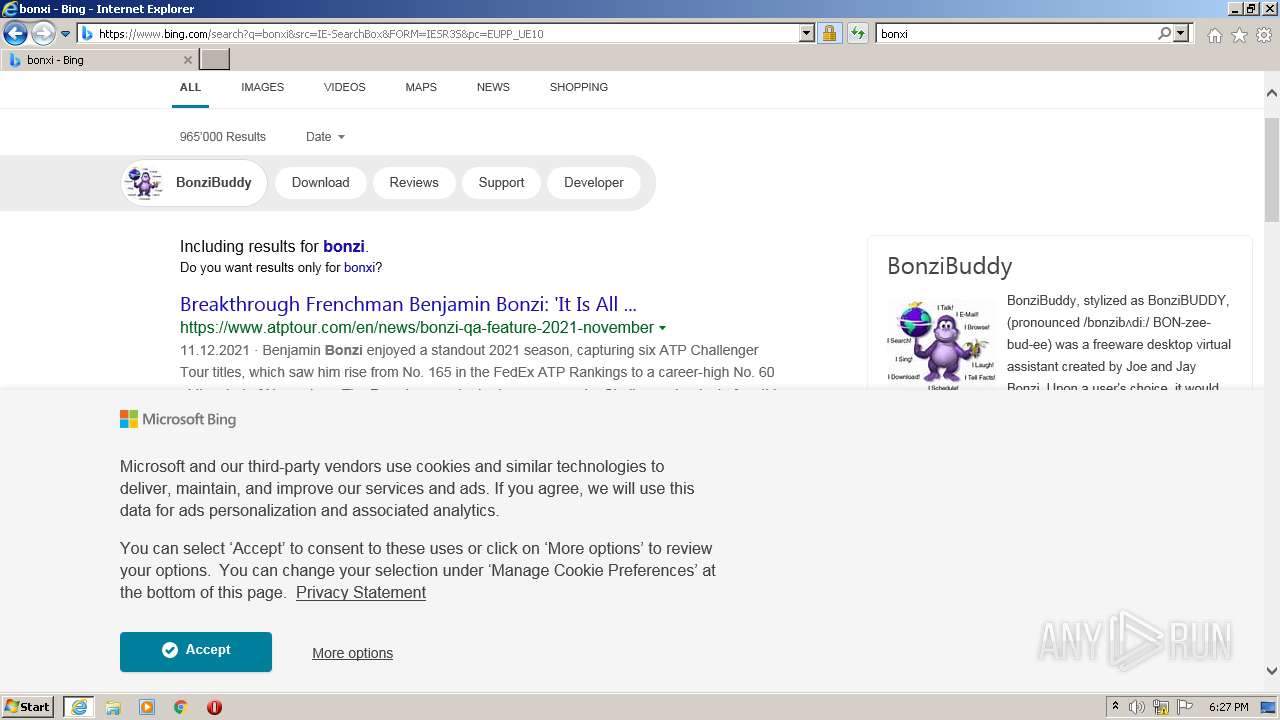Click the Support chip
This screenshot has height=720, width=1280.
tap(501, 183)
